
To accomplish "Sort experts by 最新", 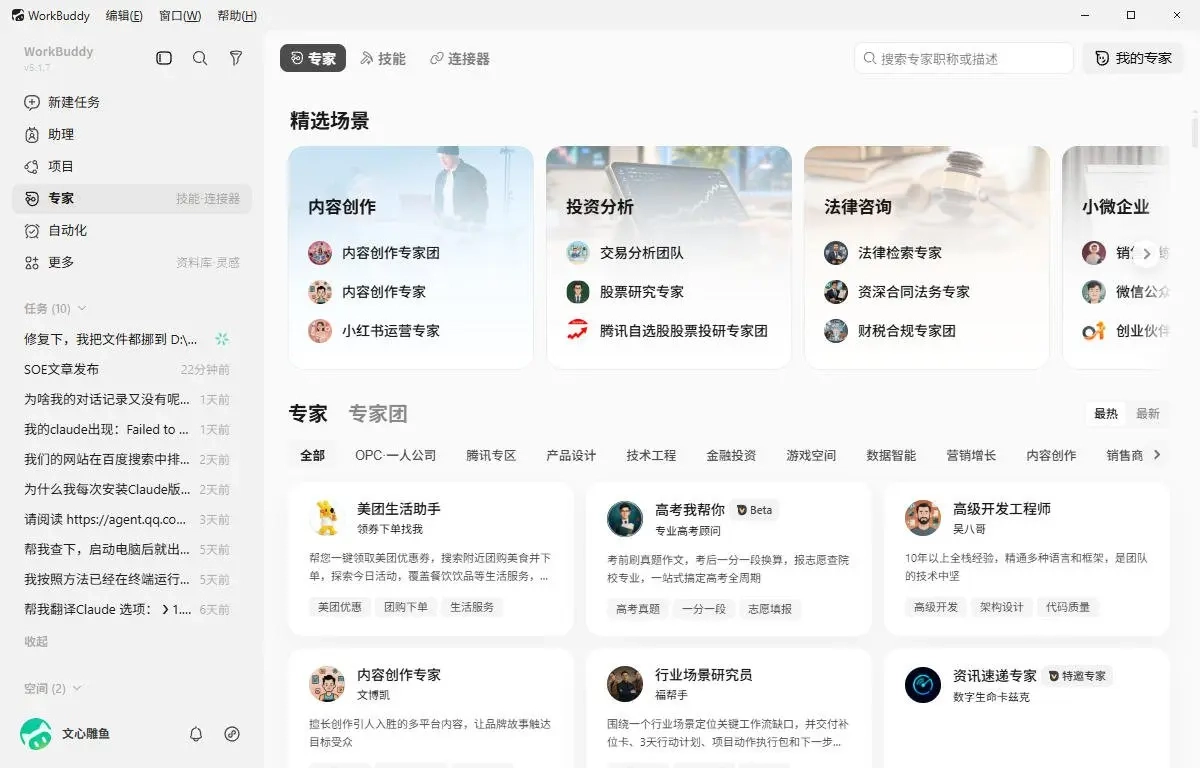I will click(x=1148, y=413).
